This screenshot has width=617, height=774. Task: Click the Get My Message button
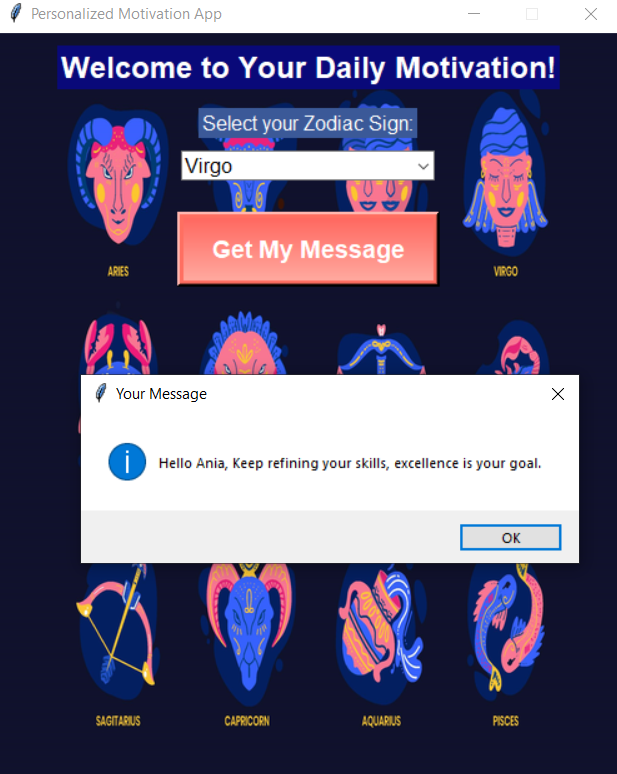pos(308,249)
